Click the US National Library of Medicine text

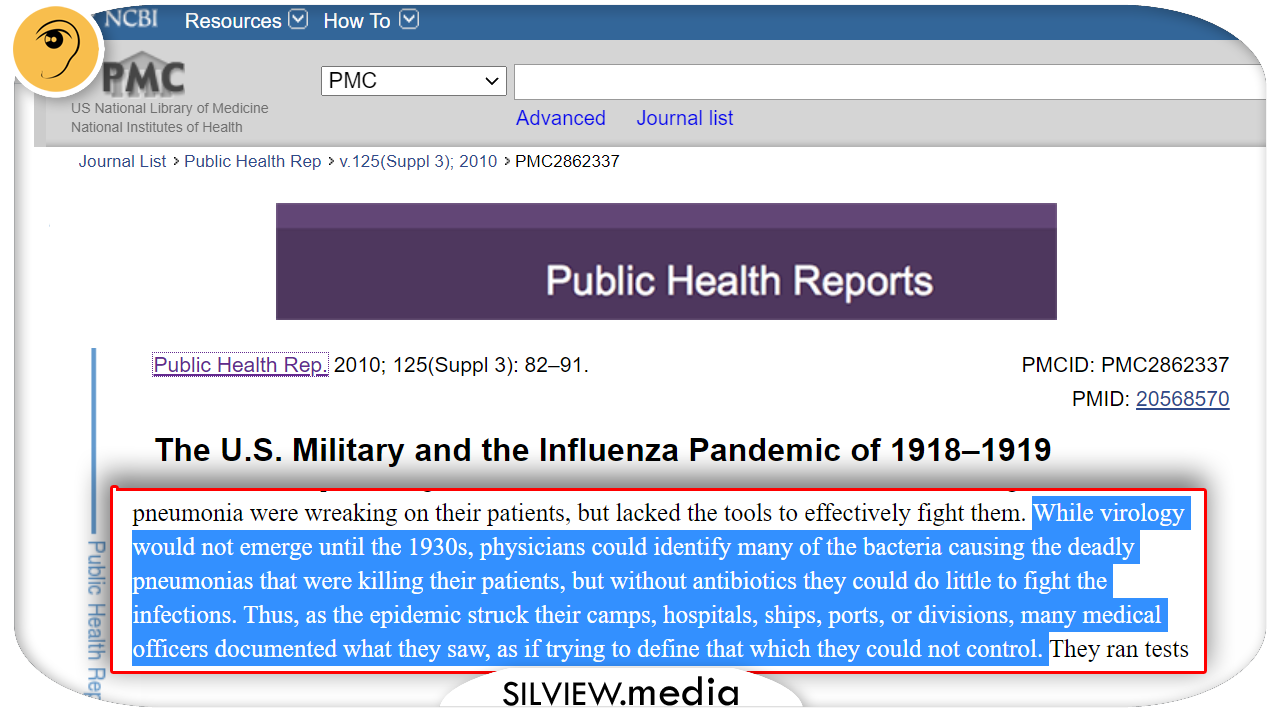169,108
